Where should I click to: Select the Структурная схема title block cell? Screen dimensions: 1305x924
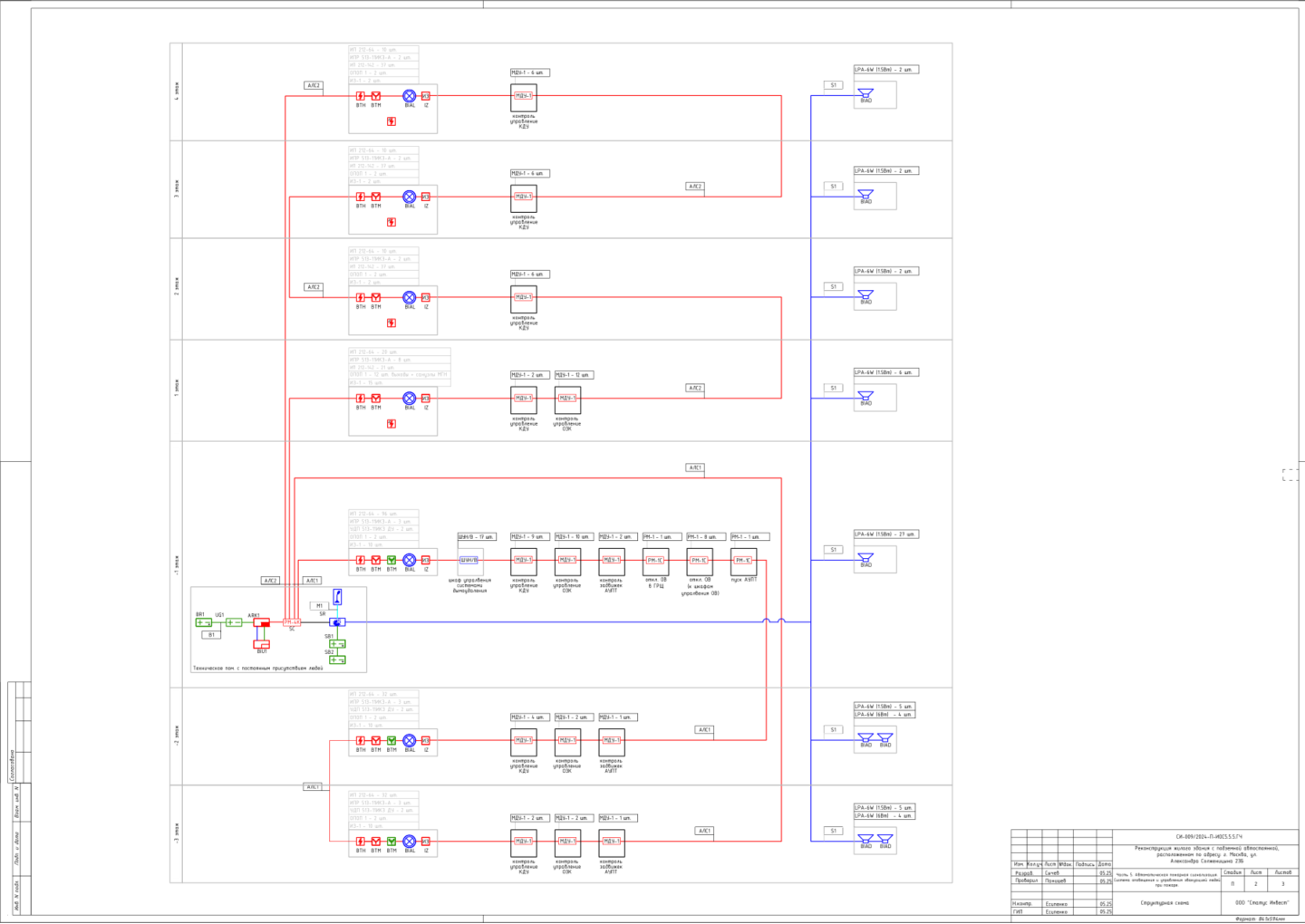(1165, 903)
